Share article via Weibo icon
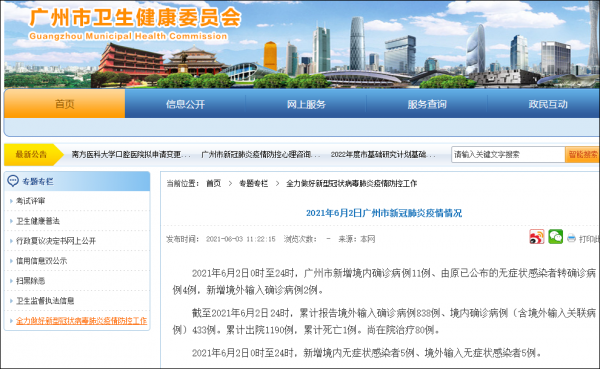The width and height of the screenshot is (600, 369). pyautogui.click(x=536, y=237)
